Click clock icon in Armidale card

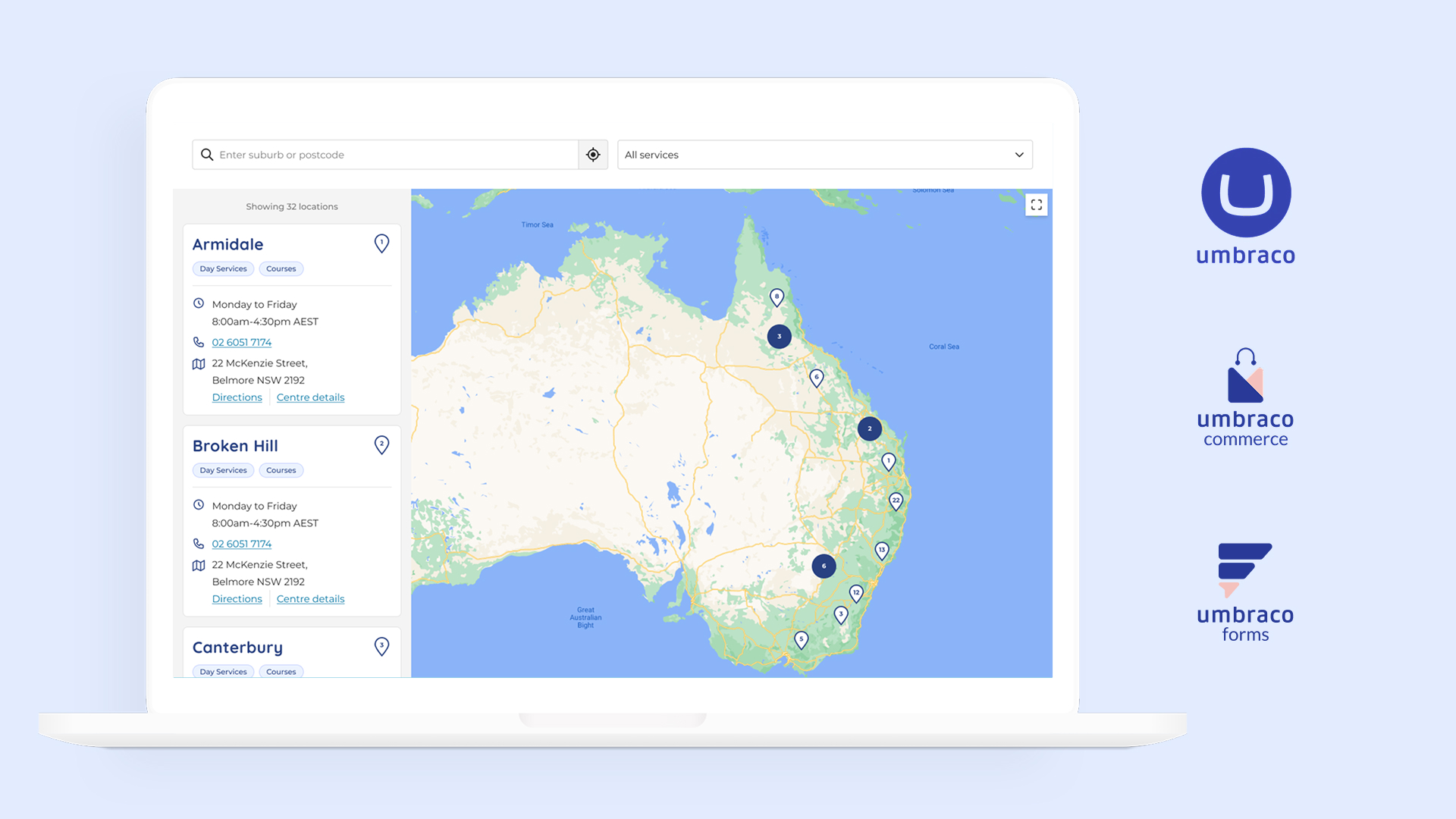pyautogui.click(x=199, y=303)
